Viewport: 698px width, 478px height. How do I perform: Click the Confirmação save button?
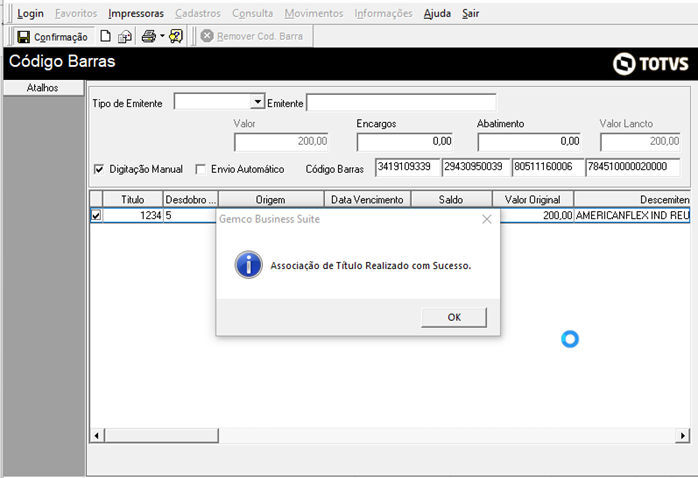coord(53,36)
